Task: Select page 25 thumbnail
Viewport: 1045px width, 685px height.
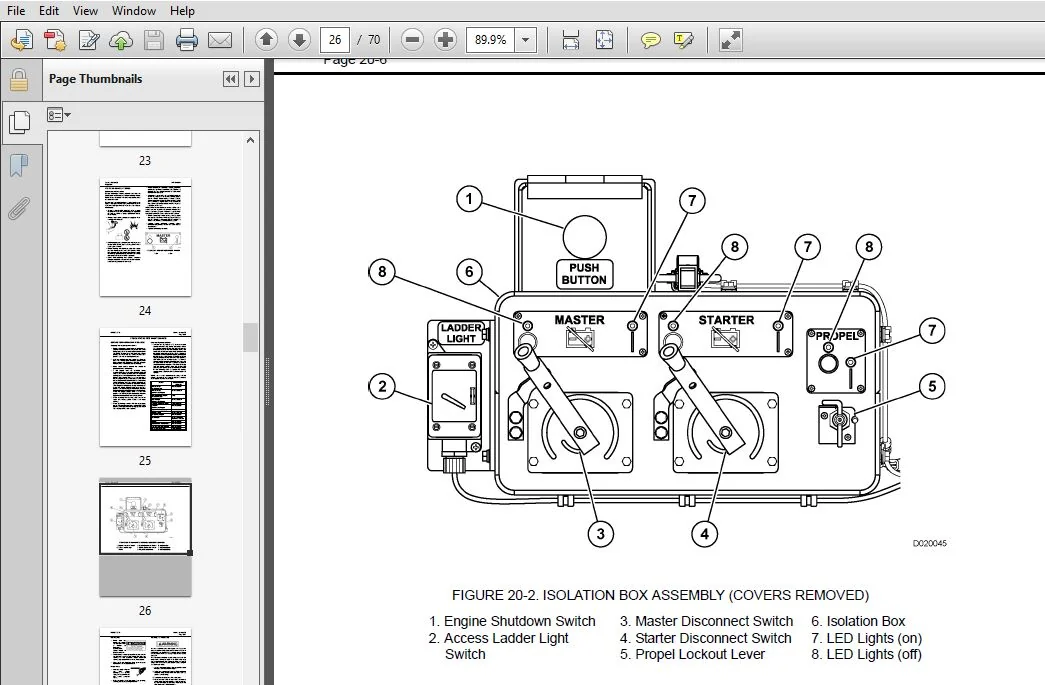Action: click(x=145, y=387)
